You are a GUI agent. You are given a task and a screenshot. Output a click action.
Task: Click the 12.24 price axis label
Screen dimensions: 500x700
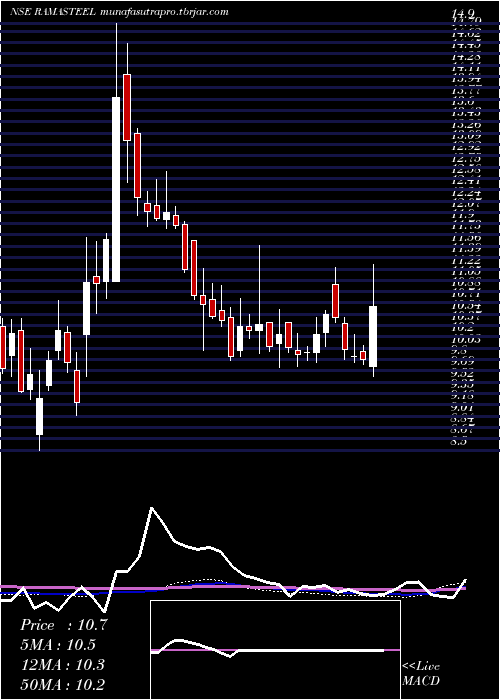[466, 193]
